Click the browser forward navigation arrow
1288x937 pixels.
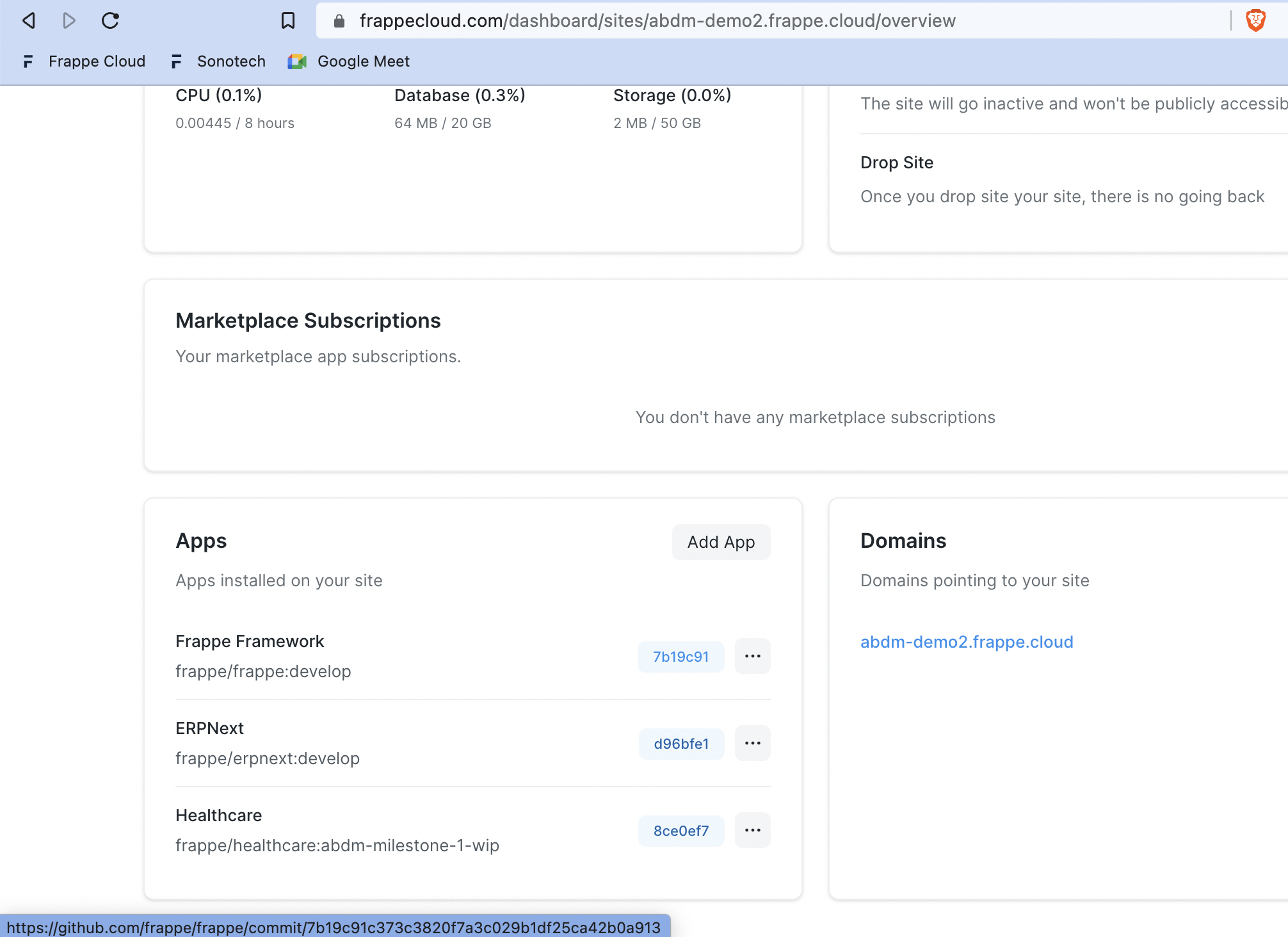tap(68, 20)
